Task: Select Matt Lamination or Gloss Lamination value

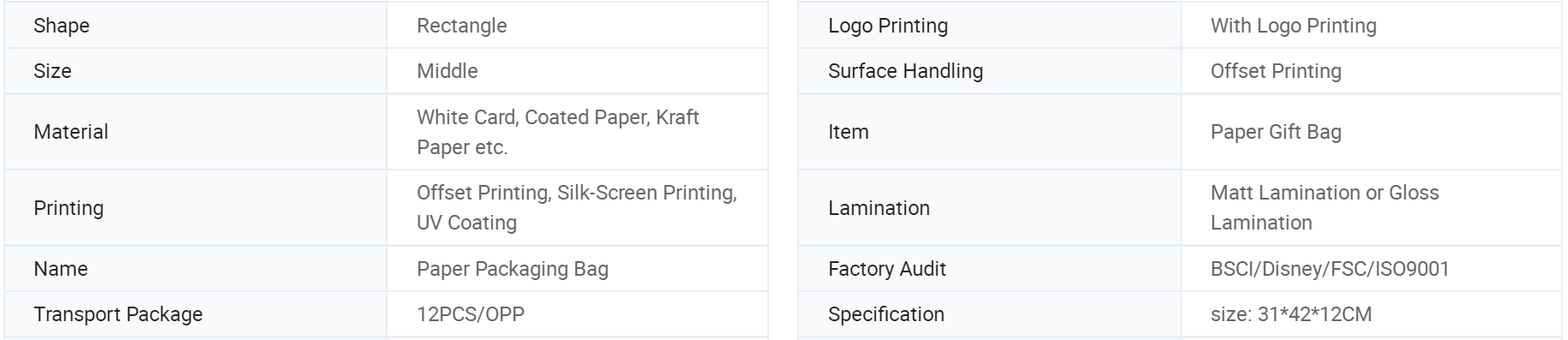Action: click(1325, 208)
